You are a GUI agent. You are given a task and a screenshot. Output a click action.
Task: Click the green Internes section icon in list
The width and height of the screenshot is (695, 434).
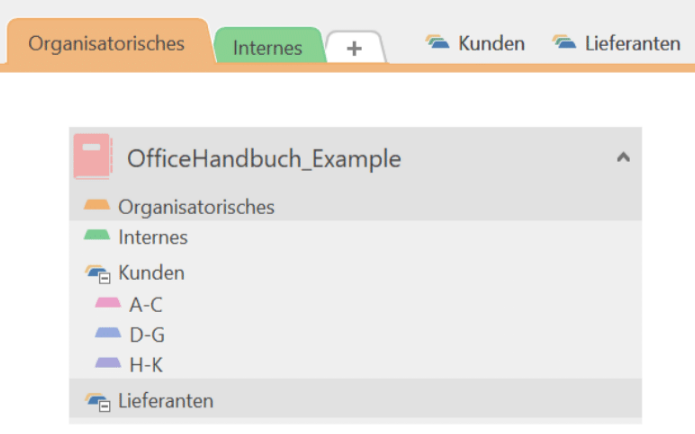tap(97, 237)
